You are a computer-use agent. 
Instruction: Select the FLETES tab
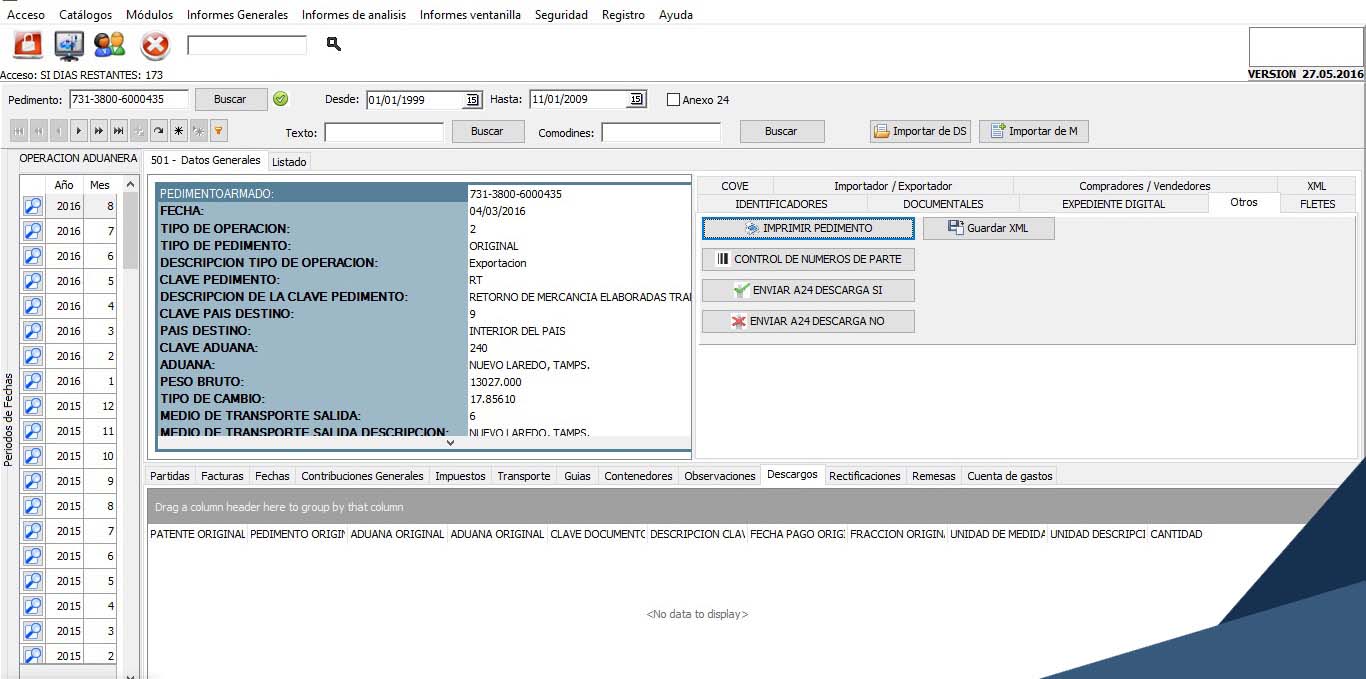pyautogui.click(x=1317, y=204)
